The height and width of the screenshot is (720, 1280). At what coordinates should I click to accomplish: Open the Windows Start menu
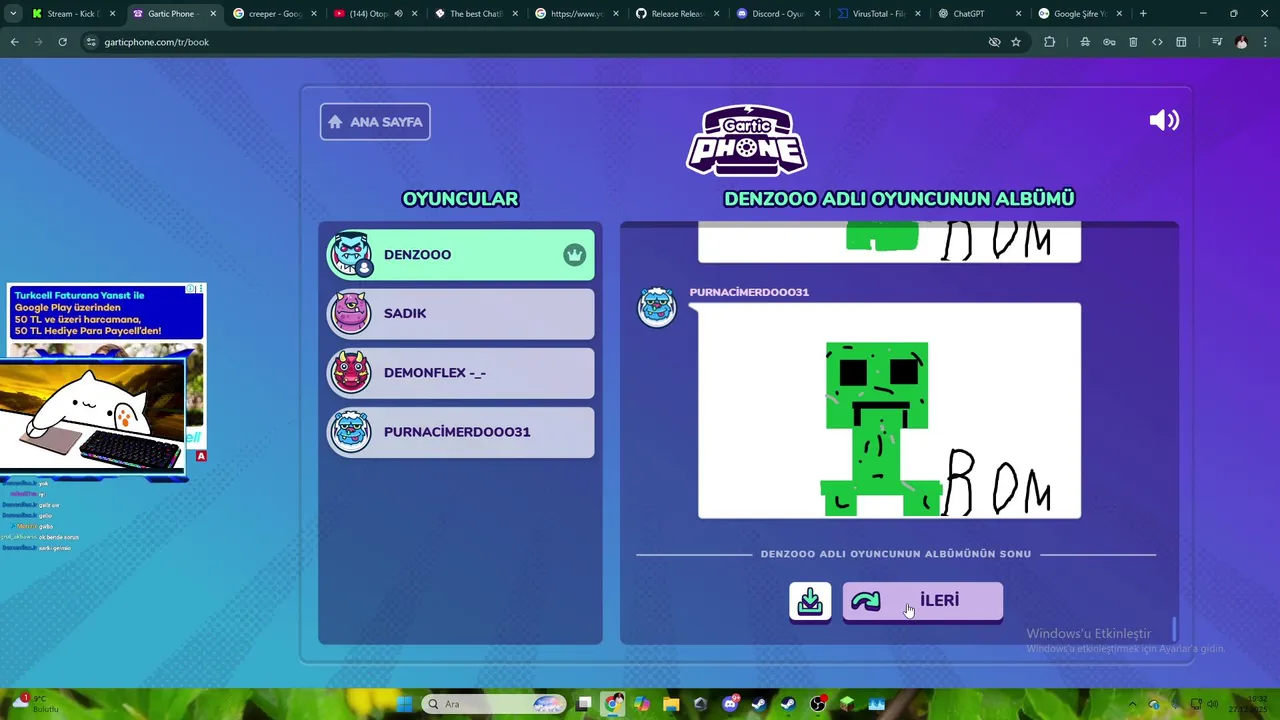coord(404,704)
